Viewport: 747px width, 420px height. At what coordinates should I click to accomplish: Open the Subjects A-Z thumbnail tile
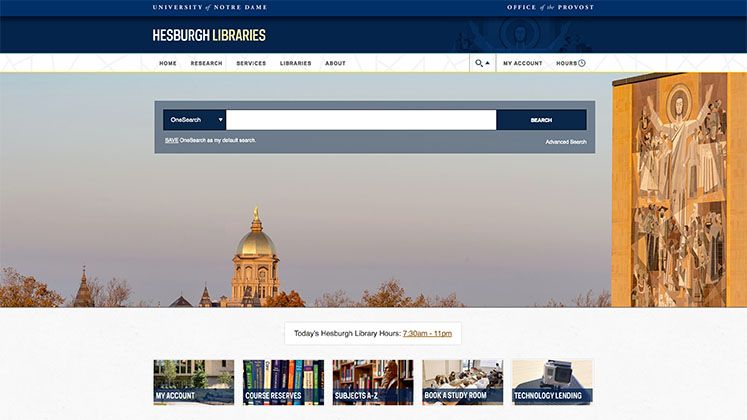pos(373,382)
